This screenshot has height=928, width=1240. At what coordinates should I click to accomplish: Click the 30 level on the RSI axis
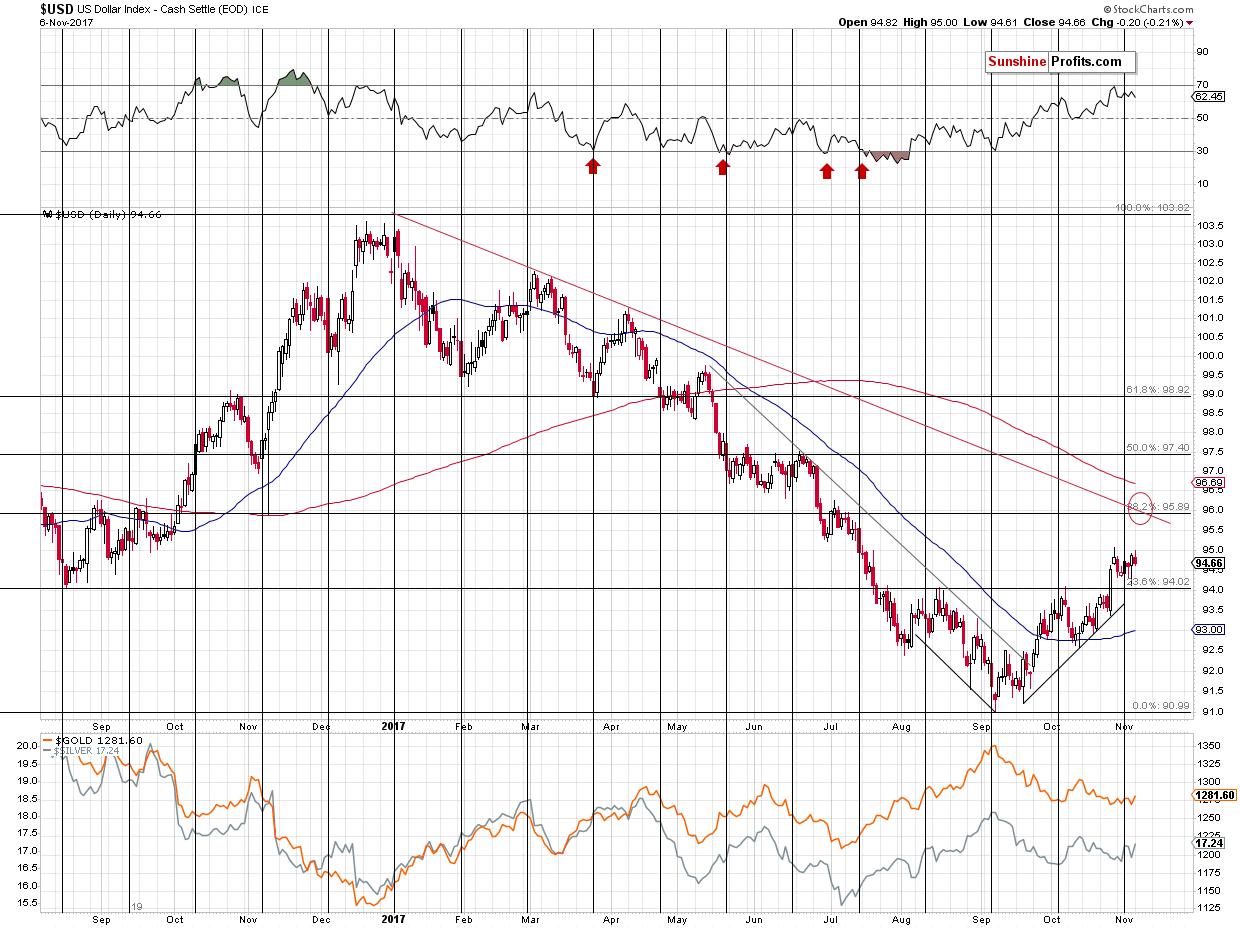(1203, 151)
